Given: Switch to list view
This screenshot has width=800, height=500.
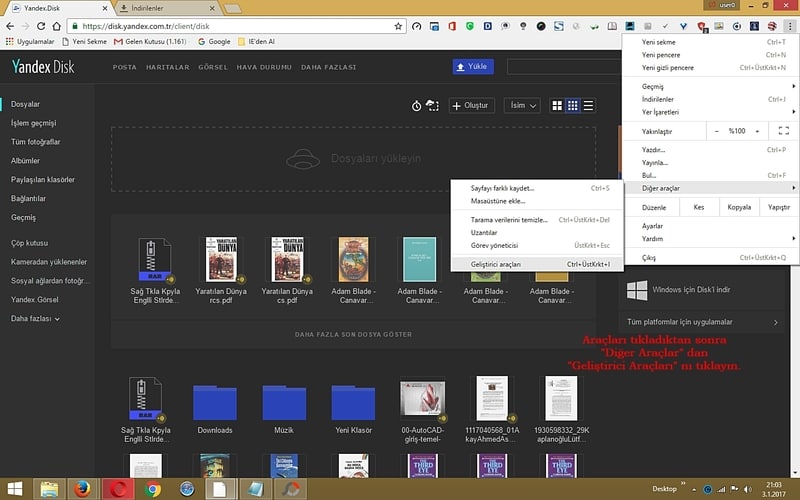Looking at the screenshot, I should click(588, 106).
